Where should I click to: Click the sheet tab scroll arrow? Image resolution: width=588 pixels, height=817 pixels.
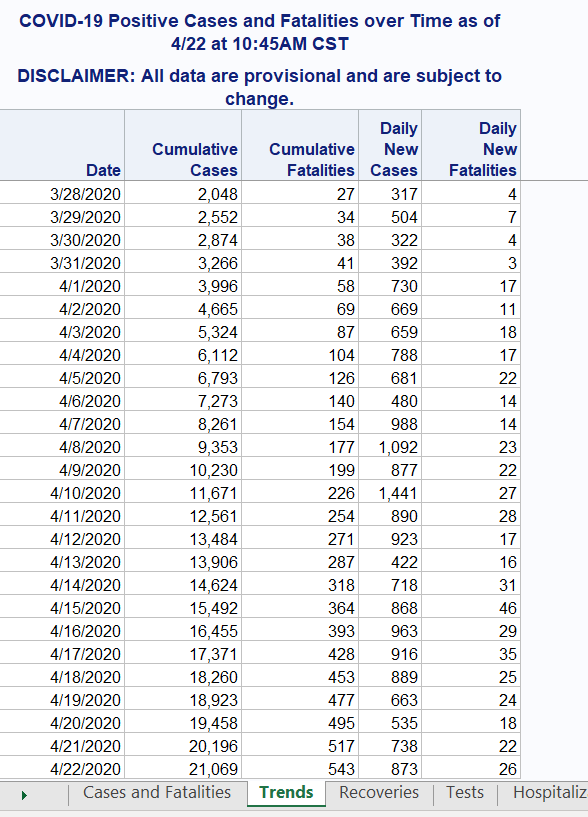pos(24,795)
